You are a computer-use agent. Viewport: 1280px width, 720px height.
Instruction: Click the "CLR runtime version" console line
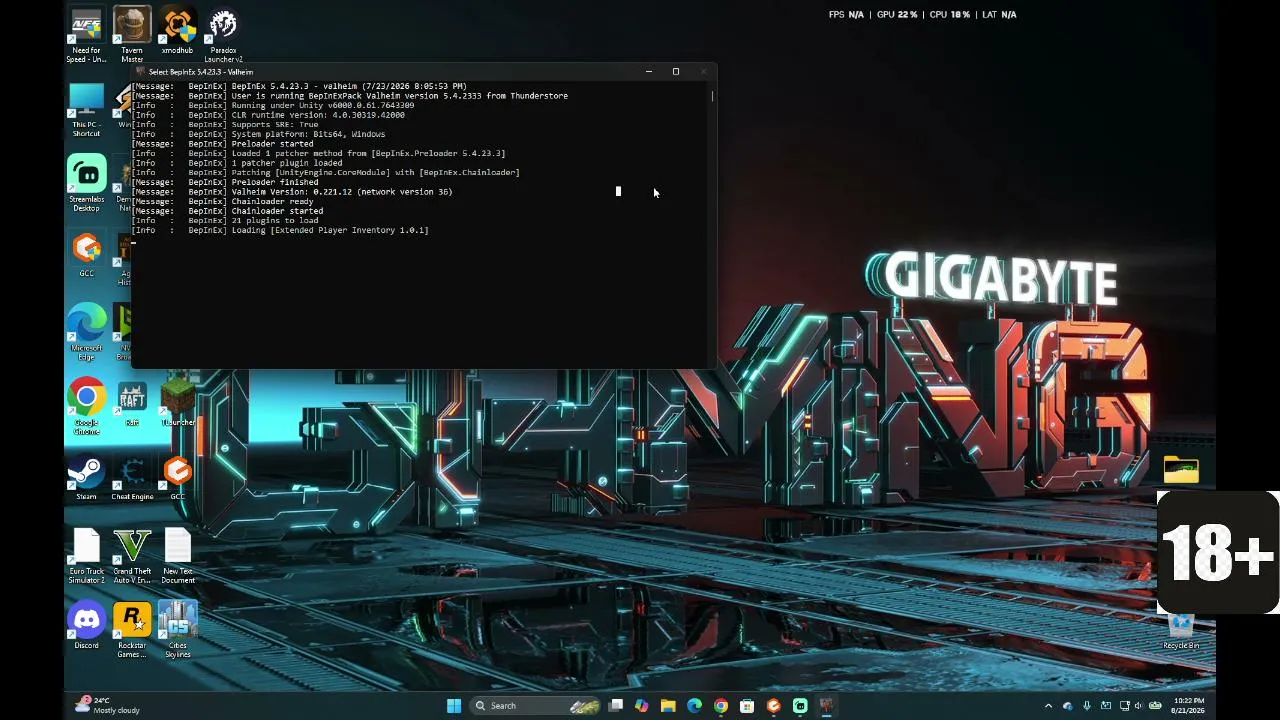(268, 115)
